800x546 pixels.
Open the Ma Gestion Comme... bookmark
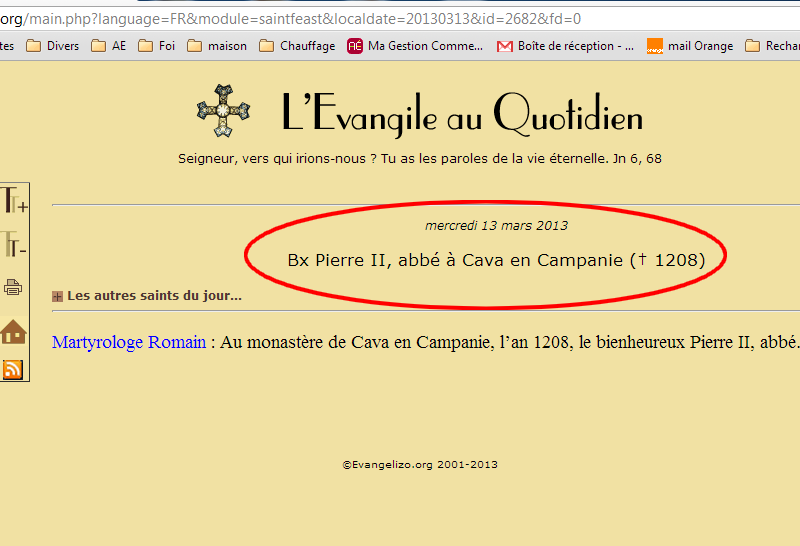click(x=415, y=46)
